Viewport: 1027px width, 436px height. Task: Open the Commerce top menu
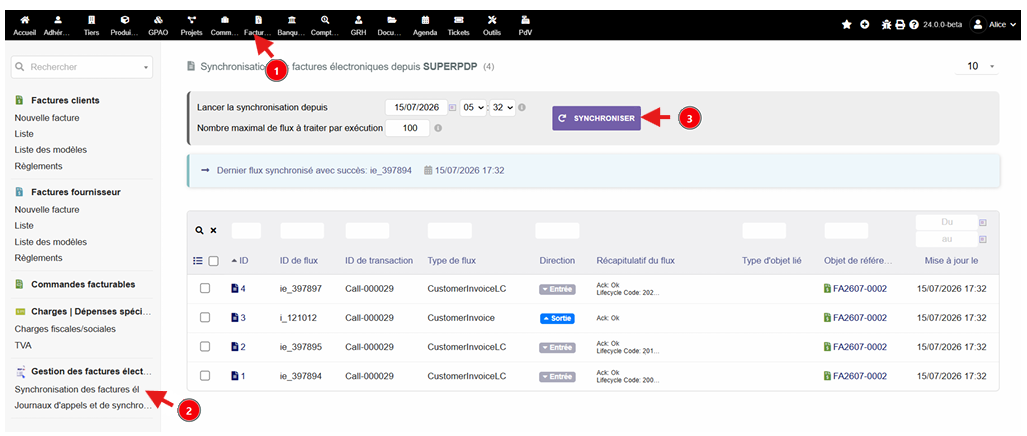(x=225, y=26)
